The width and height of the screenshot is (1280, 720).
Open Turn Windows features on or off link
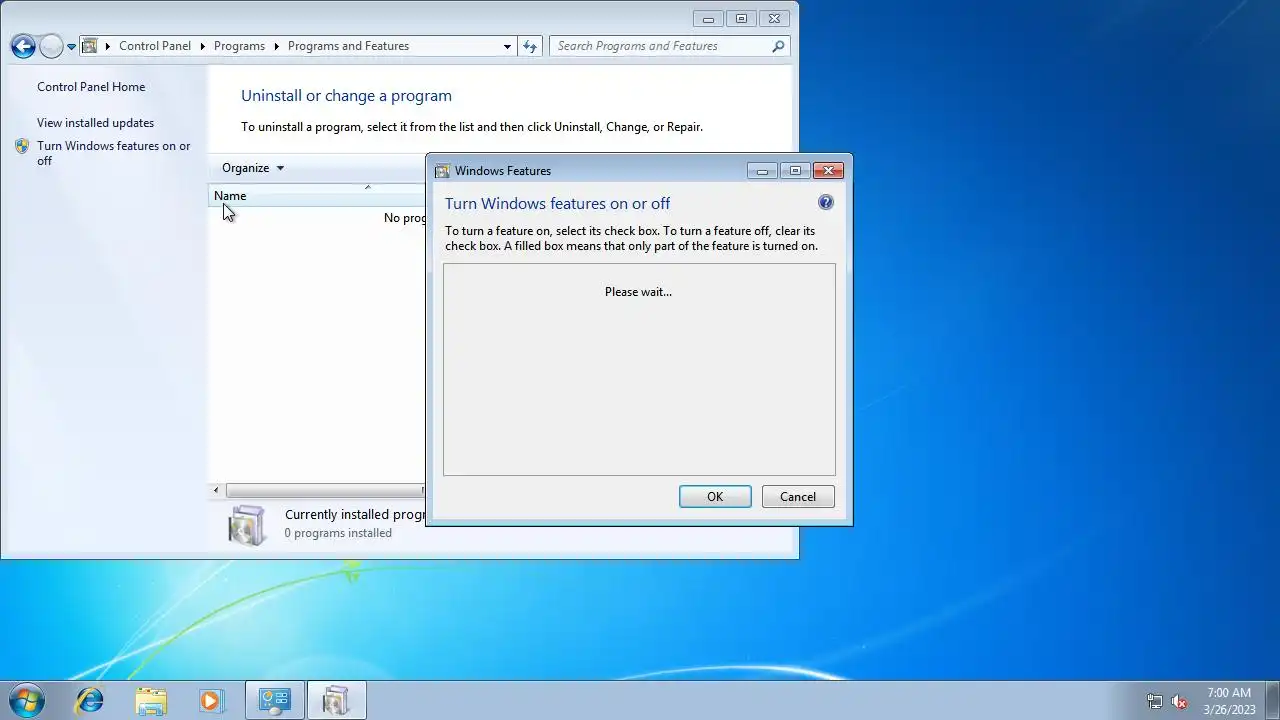[x=113, y=153]
